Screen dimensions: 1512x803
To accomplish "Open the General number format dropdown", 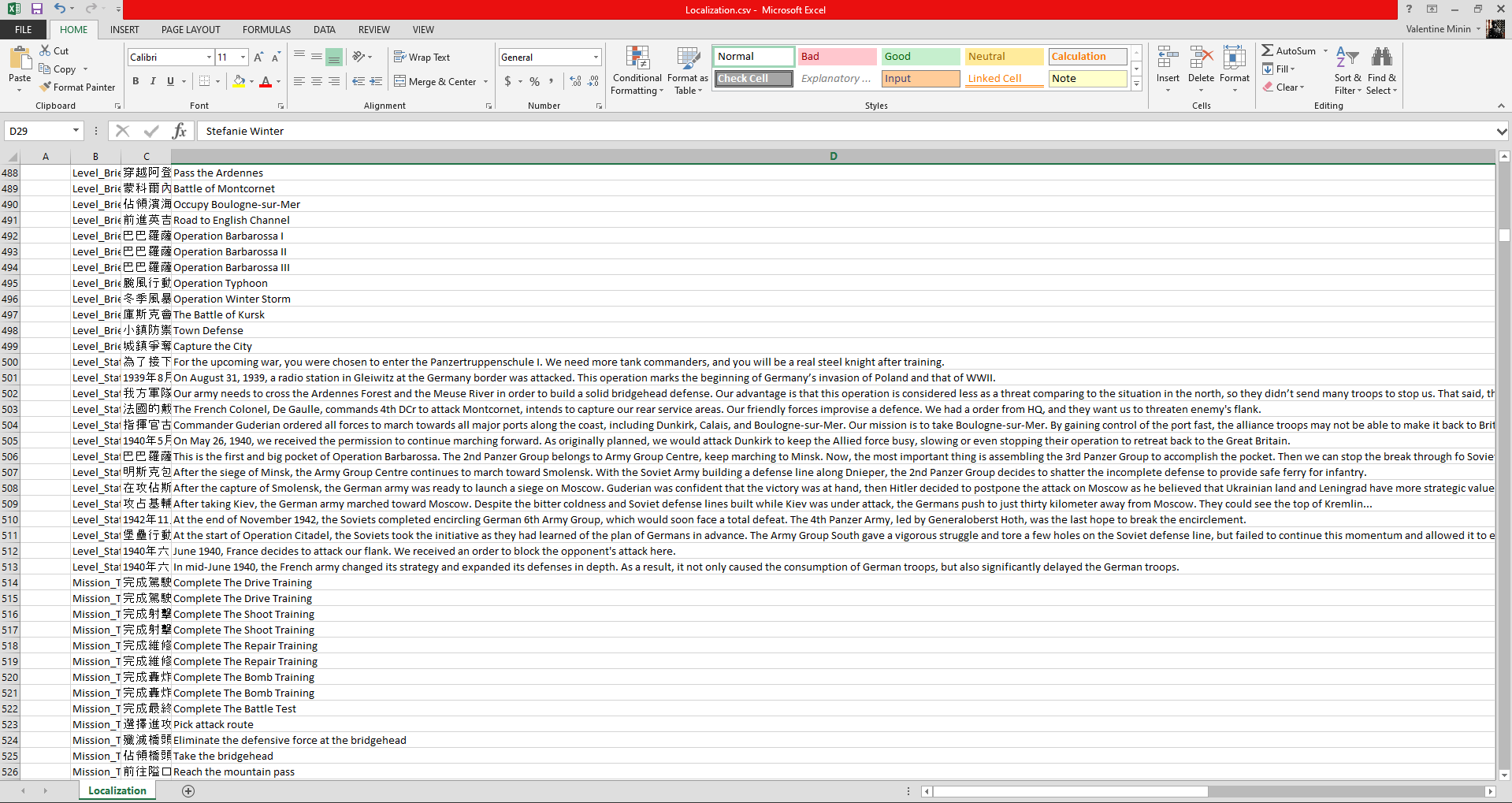I will coord(596,57).
